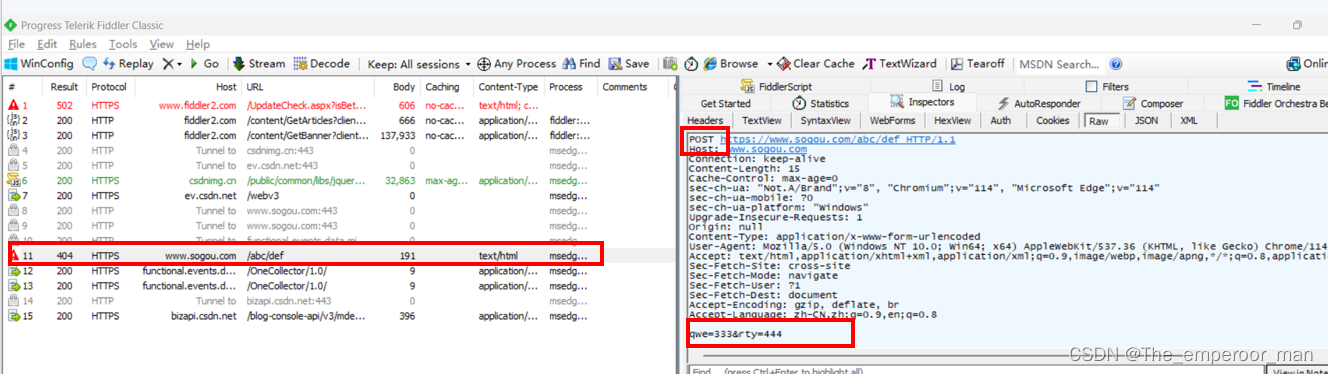Open the Keep: All sessions dropdown
1328x374 pixels.
pos(418,63)
